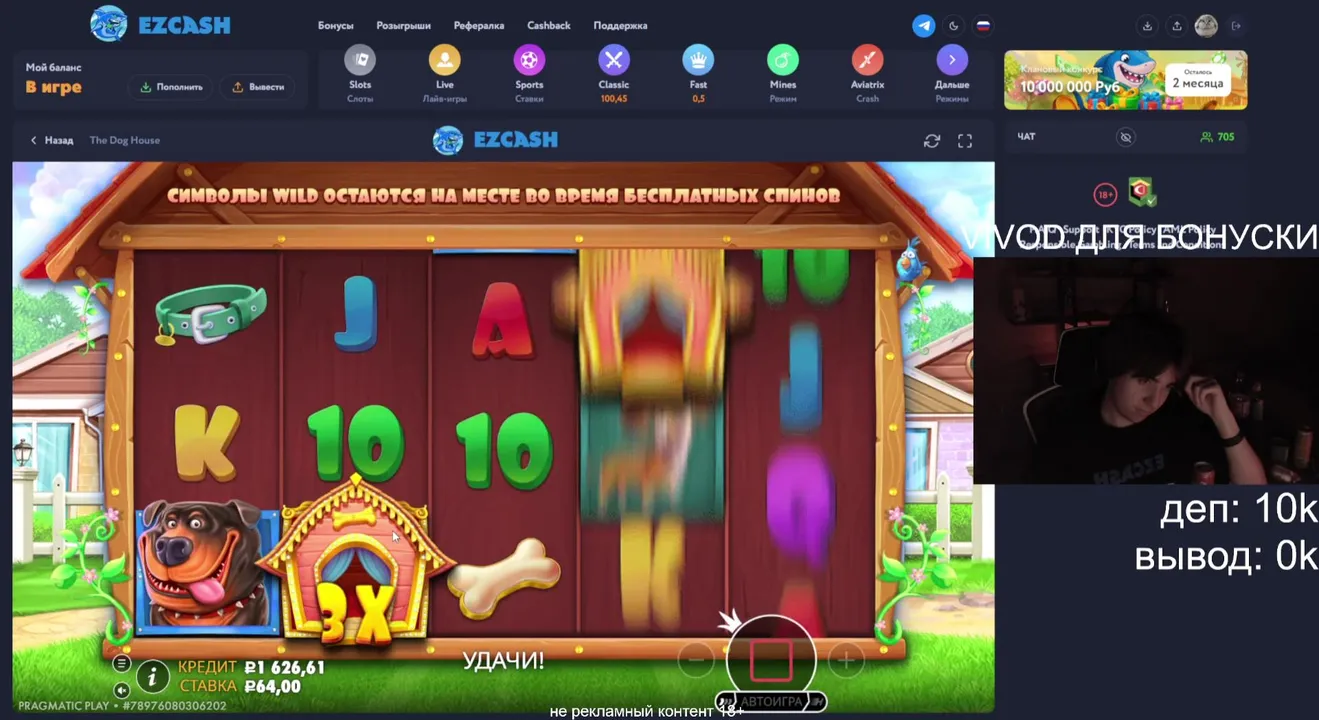The width and height of the screenshot is (1319, 720).
Task: Open Автоигра autoplay button
Action: (771, 701)
